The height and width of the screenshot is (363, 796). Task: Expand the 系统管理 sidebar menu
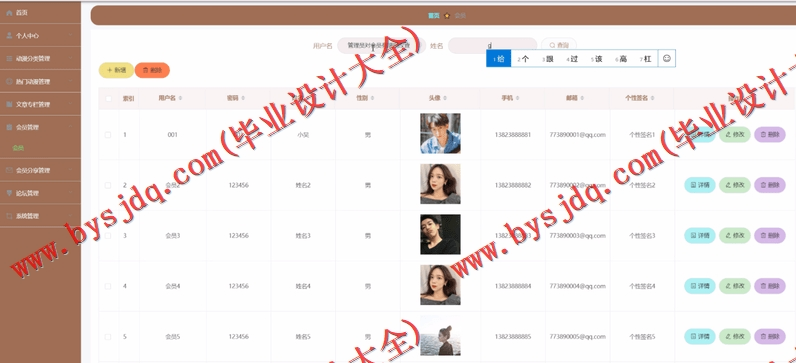(x=40, y=216)
